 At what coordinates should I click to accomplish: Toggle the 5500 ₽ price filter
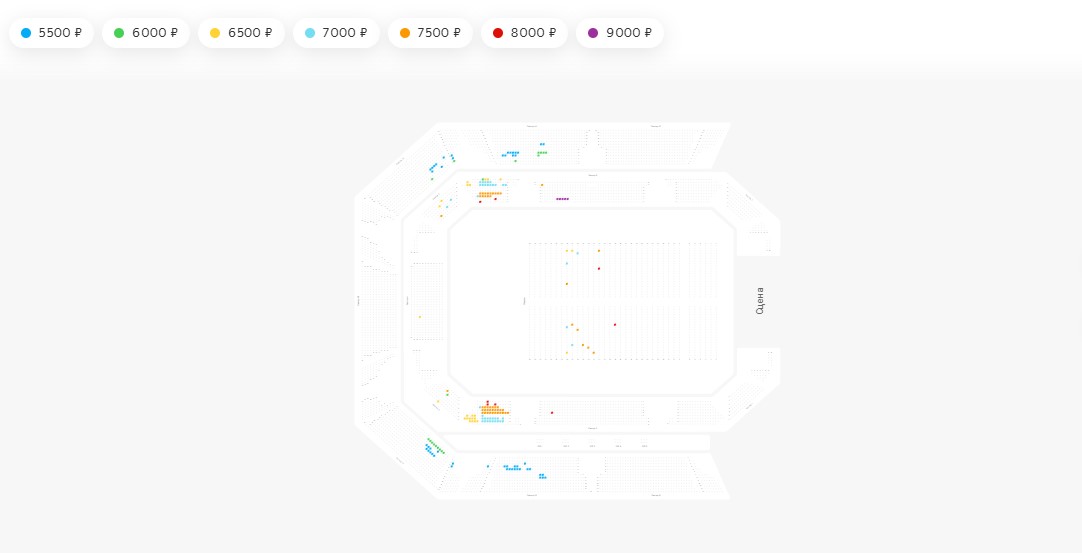click(51, 33)
